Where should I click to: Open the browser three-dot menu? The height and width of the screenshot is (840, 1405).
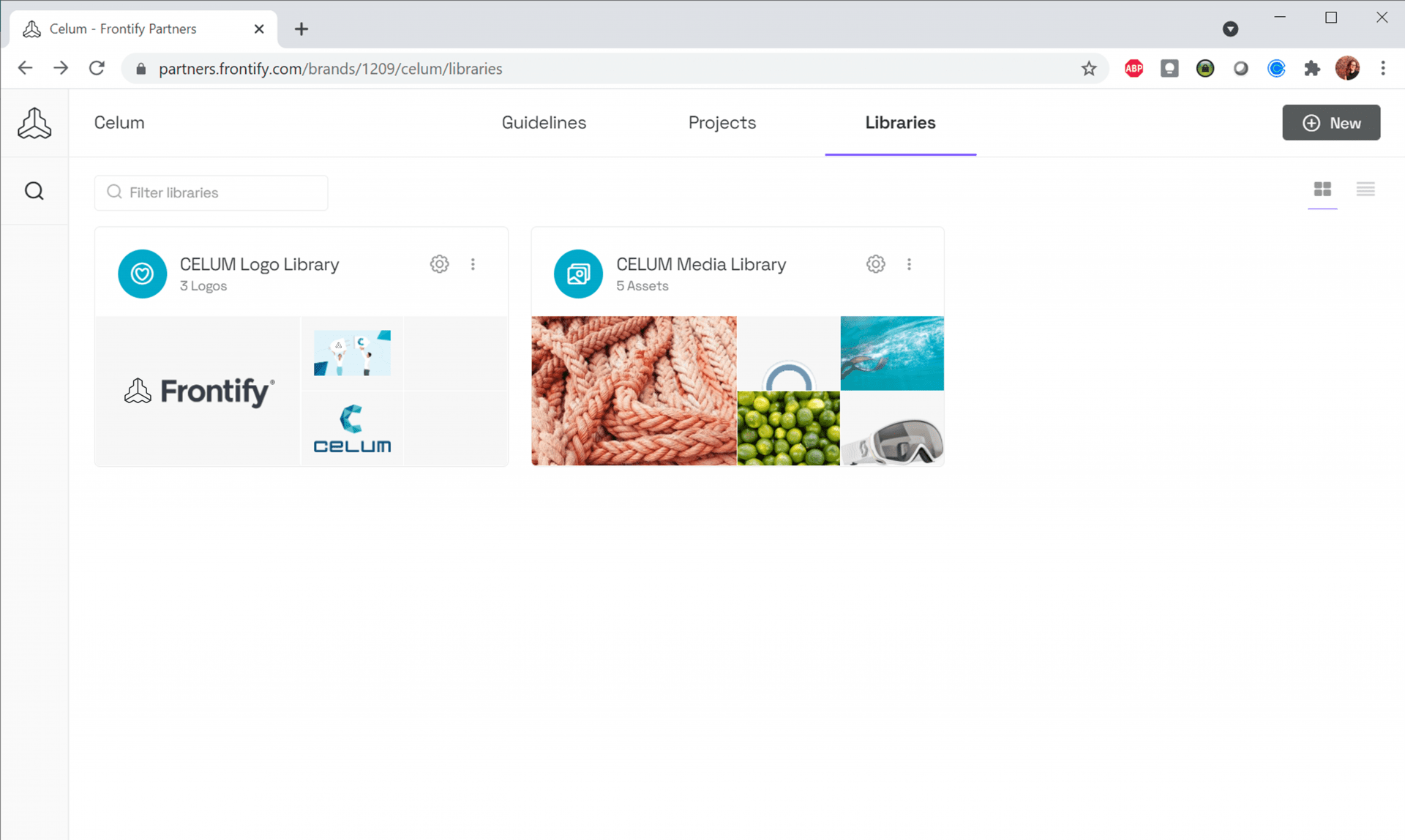[1382, 68]
